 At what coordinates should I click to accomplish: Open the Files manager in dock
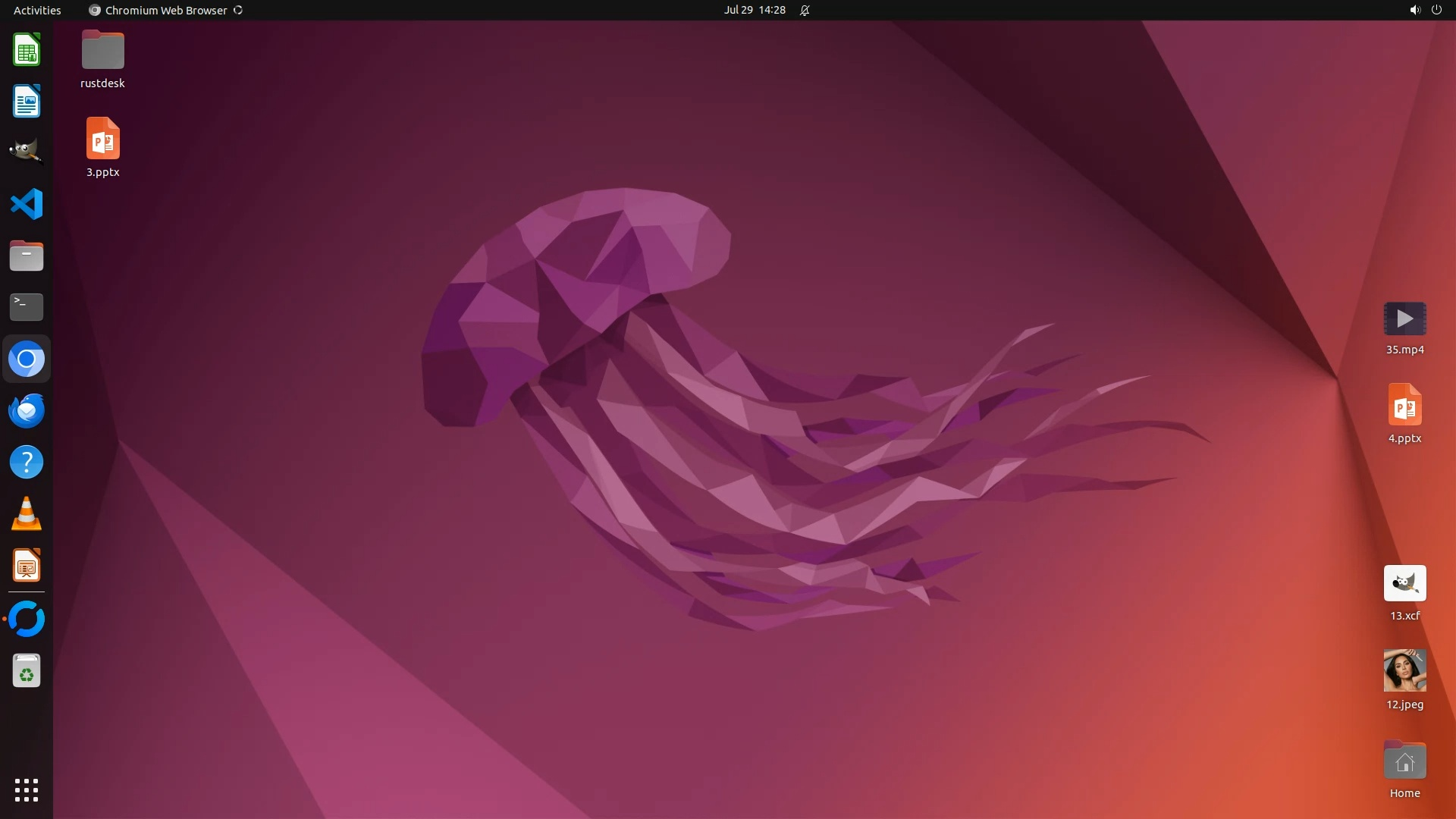[x=27, y=256]
